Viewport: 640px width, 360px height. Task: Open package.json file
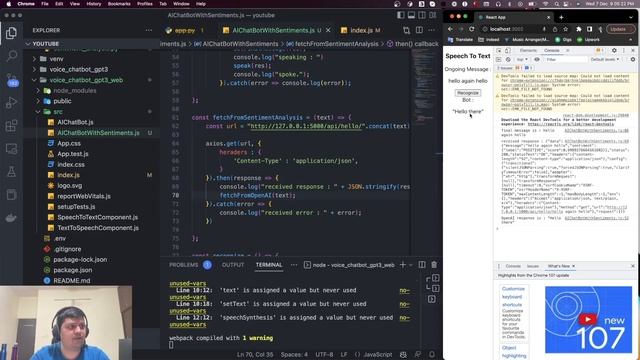click(x=73, y=270)
